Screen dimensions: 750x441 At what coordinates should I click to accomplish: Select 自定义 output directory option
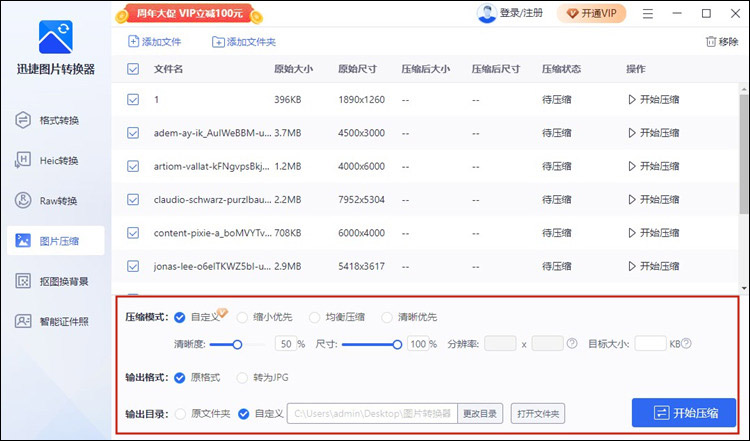click(x=243, y=414)
